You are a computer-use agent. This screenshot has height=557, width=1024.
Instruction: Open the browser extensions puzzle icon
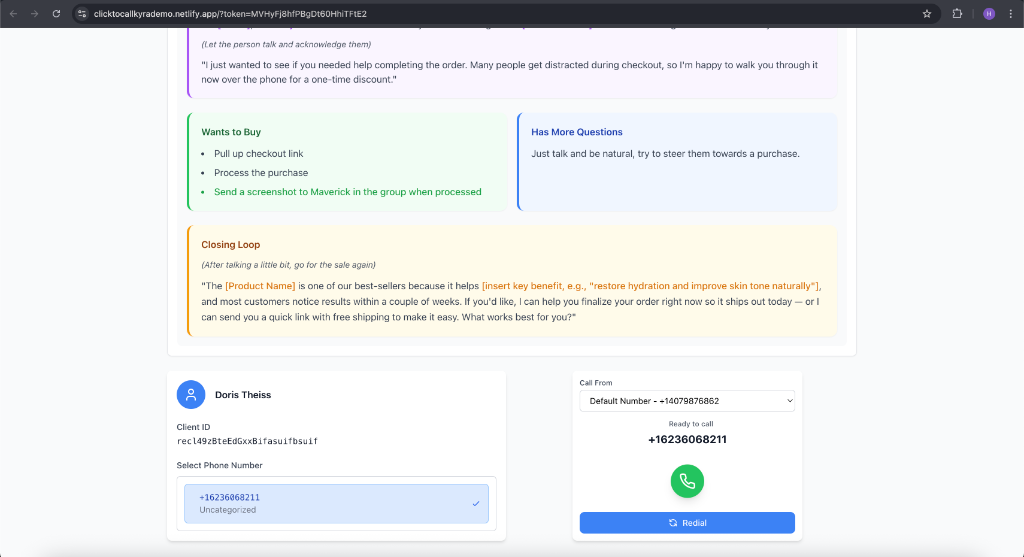(957, 14)
